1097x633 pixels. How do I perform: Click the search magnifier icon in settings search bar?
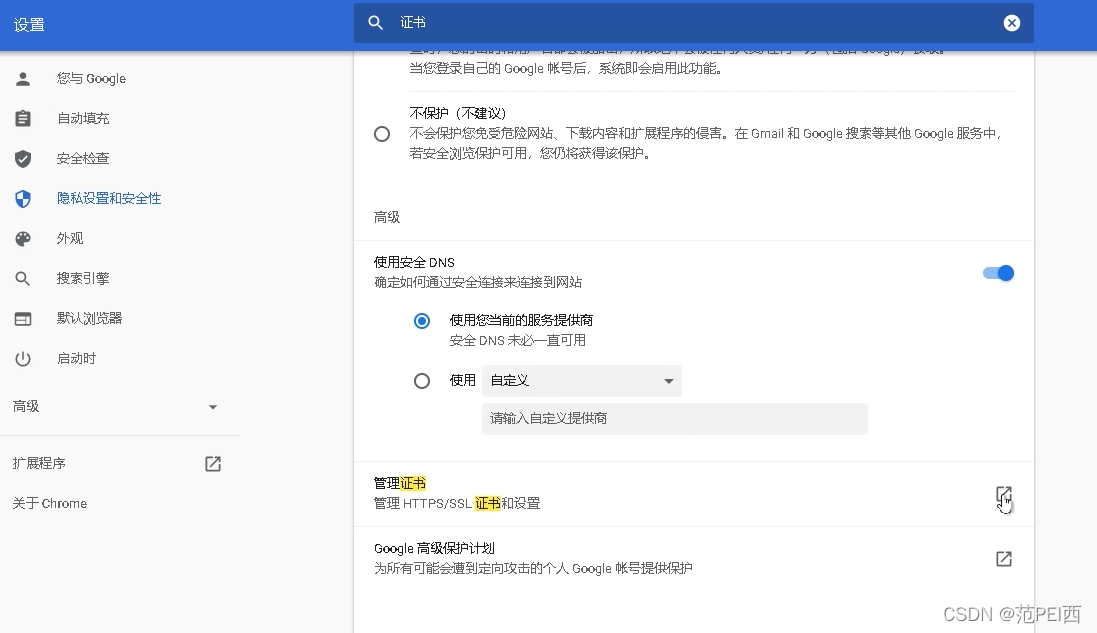[x=376, y=23]
